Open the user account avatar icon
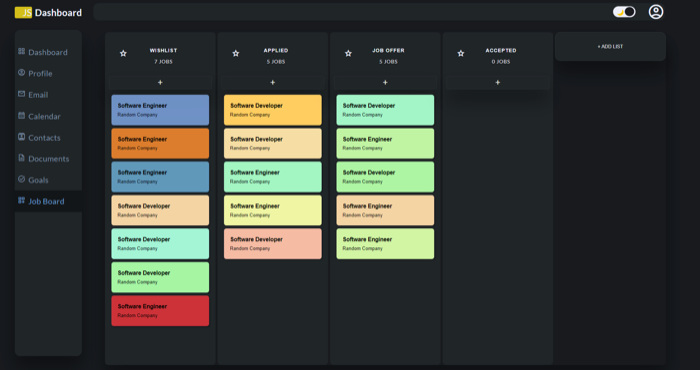The image size is (700, 370). (655, 12)
